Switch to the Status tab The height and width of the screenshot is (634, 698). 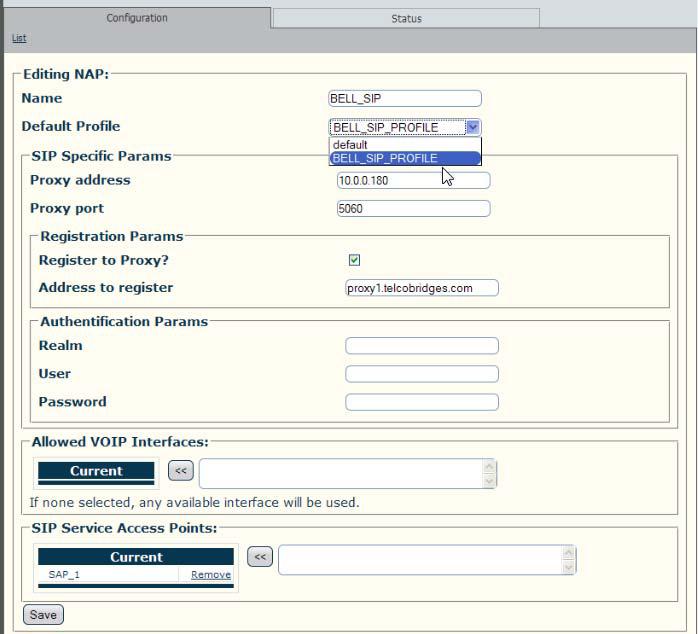pyautogui.click(x=406, y=18)
